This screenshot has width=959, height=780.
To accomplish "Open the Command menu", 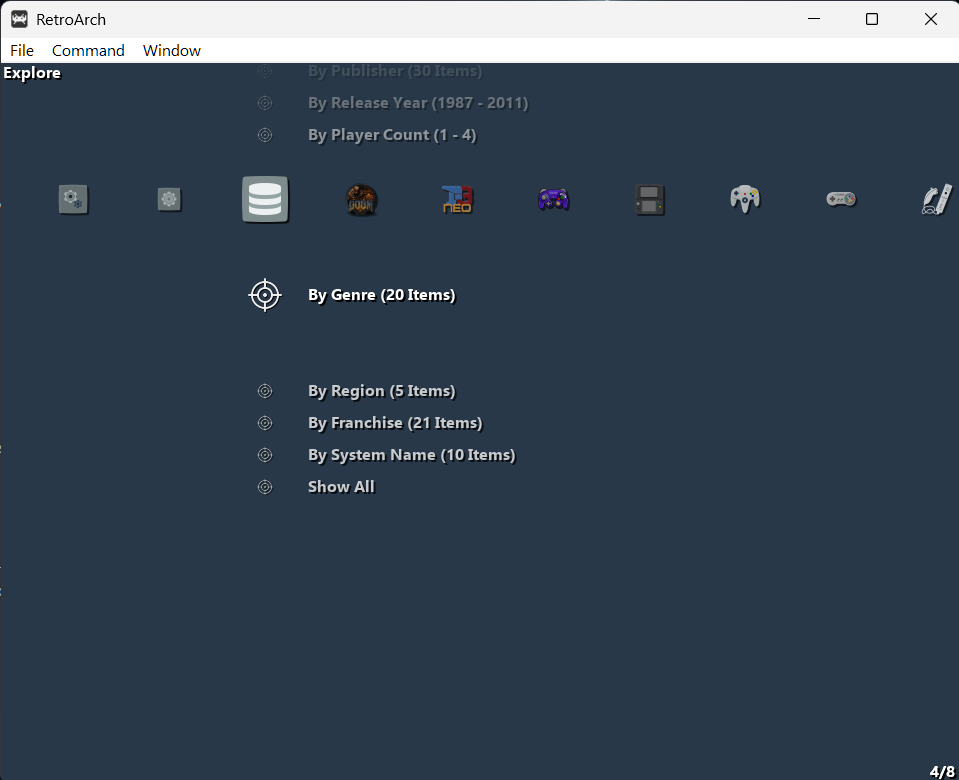I will (88, 51).
